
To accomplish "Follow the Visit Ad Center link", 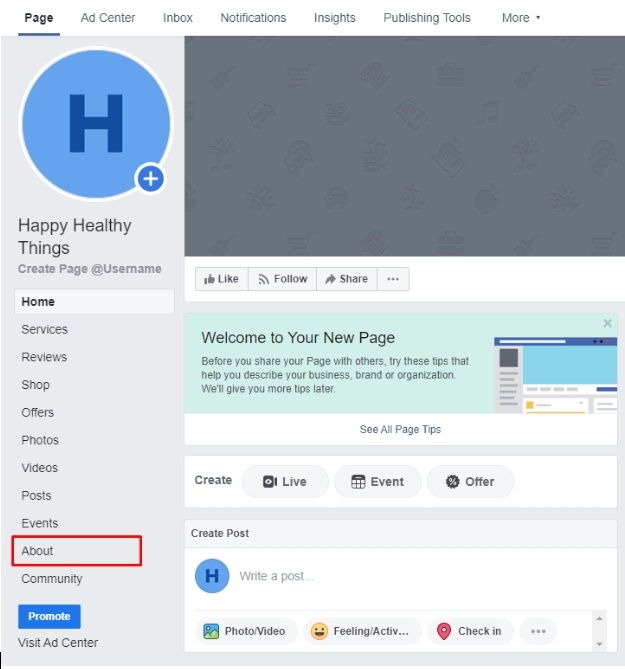I will 58,643.
